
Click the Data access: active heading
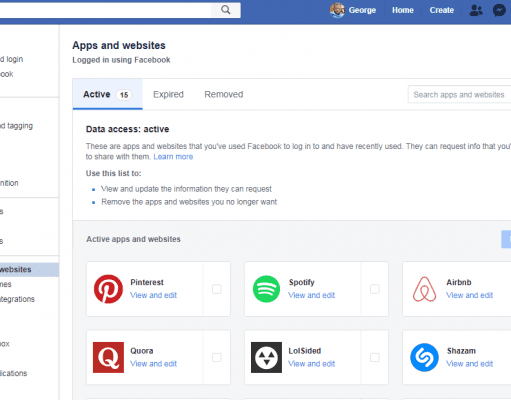[127, 129]
